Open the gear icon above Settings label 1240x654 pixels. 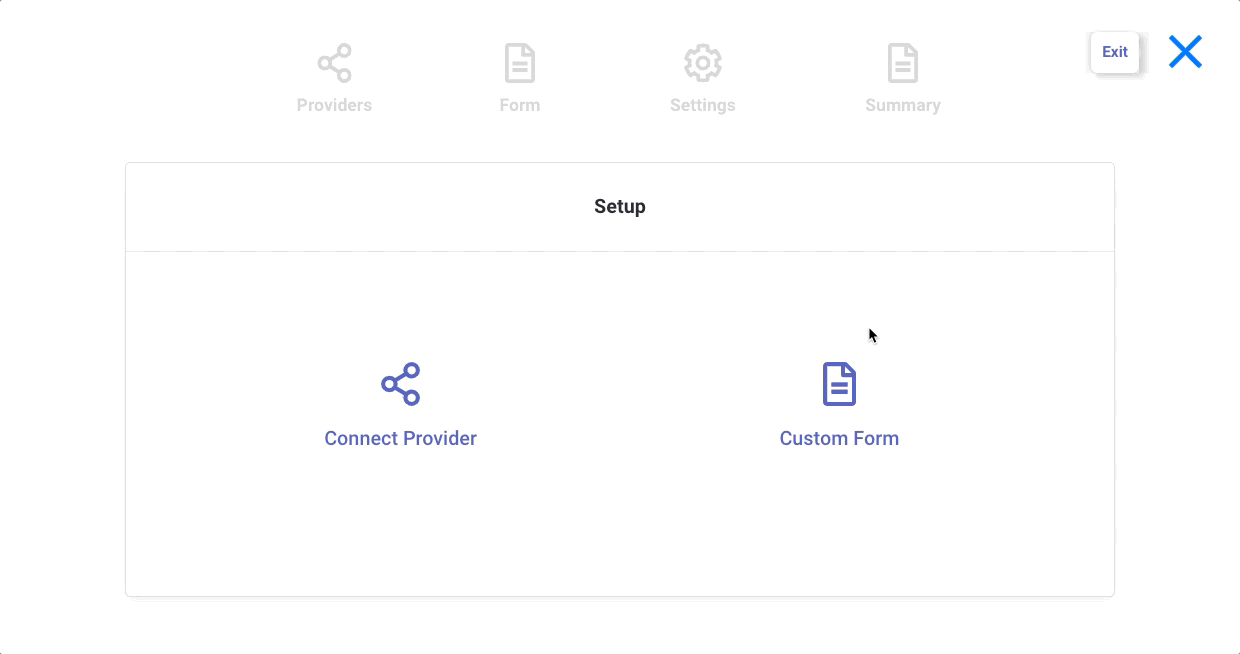[703, 62]
